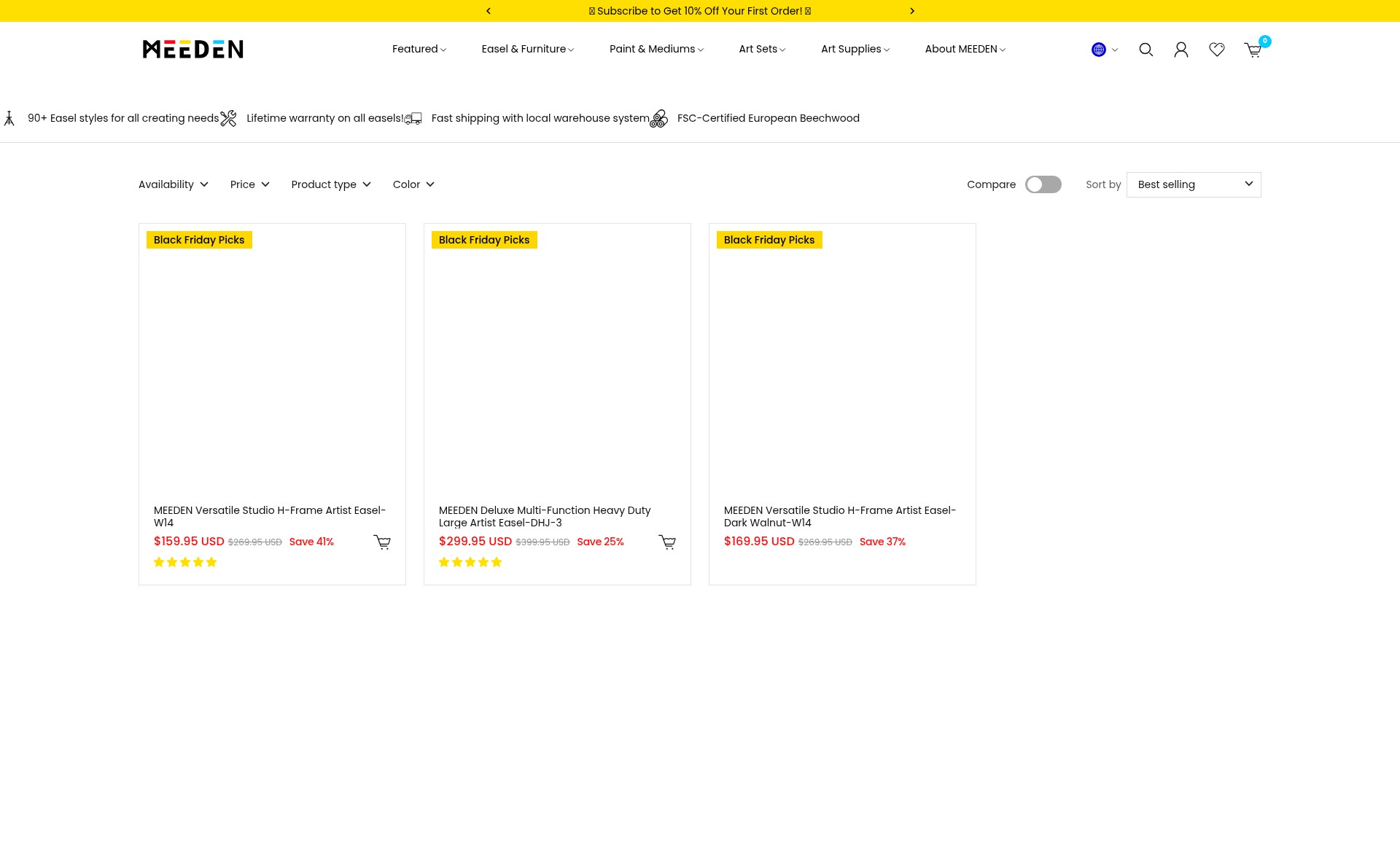Open the About MEEDEN menu
The width and height of the screenshot is (1400, 850).
pyautogui.click(x=965, y=49)
